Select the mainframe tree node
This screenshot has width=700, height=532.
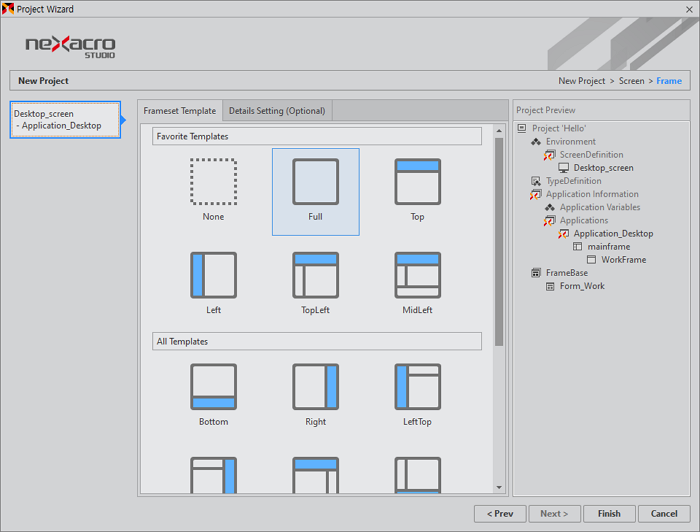(x=608, y=247)
